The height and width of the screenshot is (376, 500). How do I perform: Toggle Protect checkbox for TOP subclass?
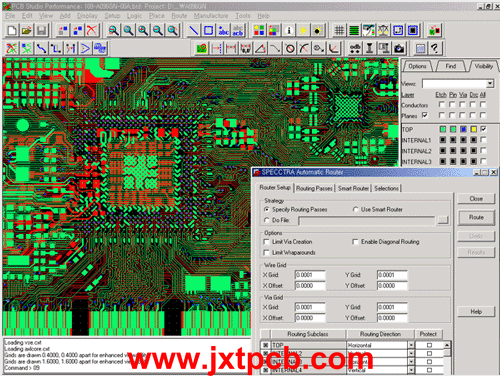pos(429,345)
